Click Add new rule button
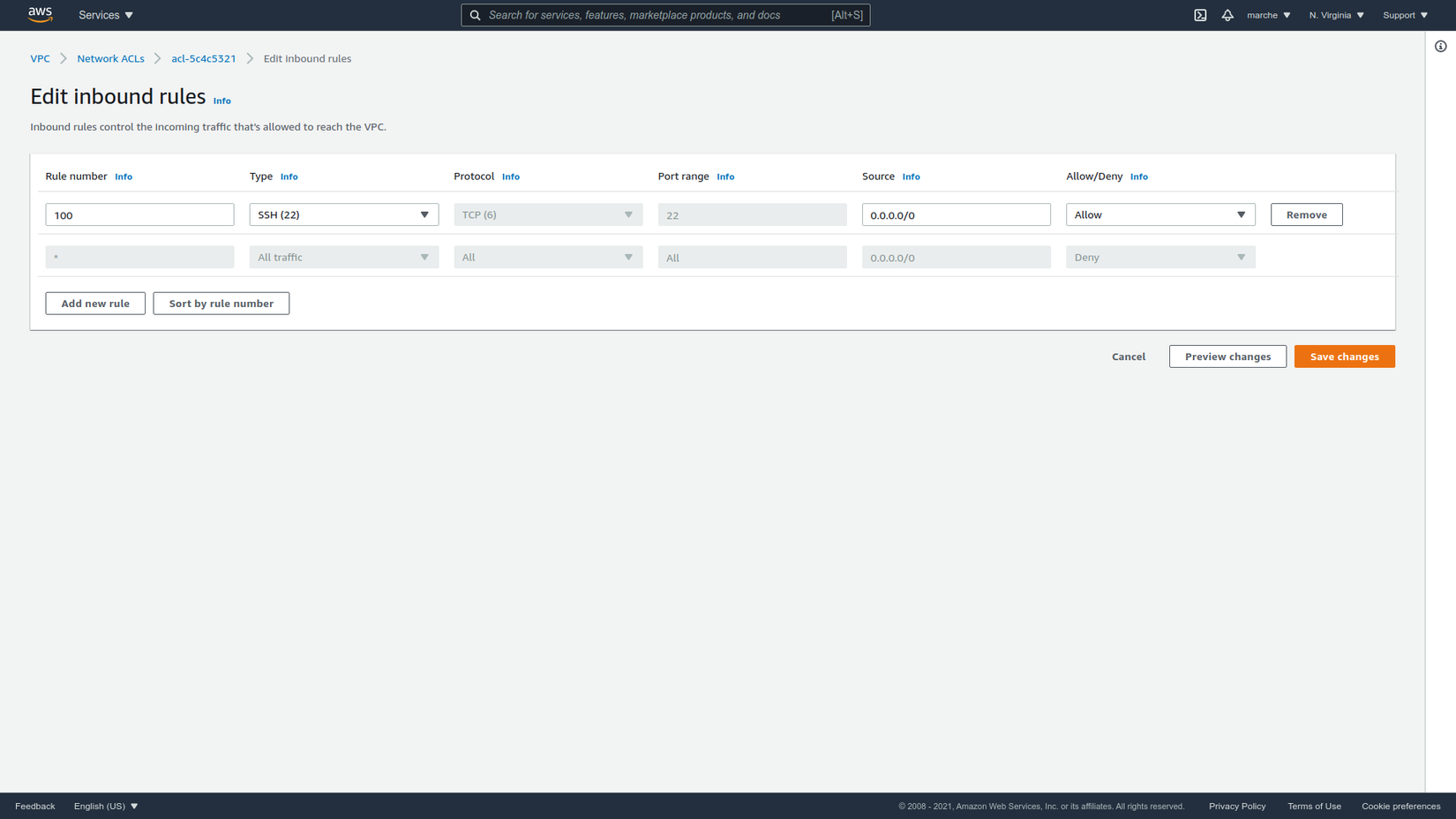This screenshot has width=1456, height=819. point(95,304)
